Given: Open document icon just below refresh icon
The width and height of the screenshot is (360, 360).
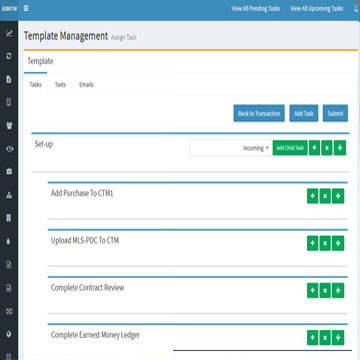Looking at the screenshot, I should (9, 79).
